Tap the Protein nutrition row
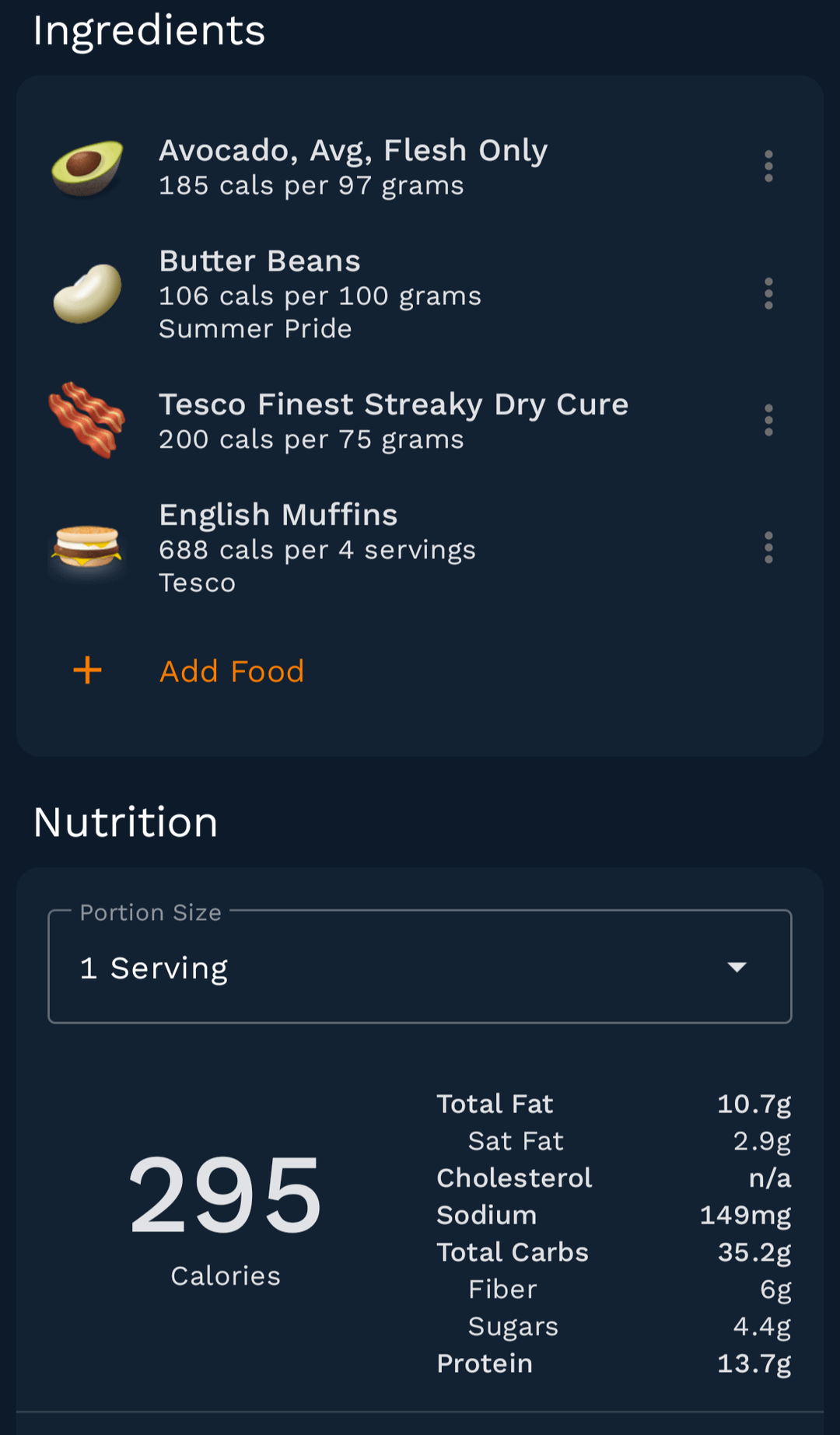Viewport: 840px width, 1435px height. pos(613,1363)
